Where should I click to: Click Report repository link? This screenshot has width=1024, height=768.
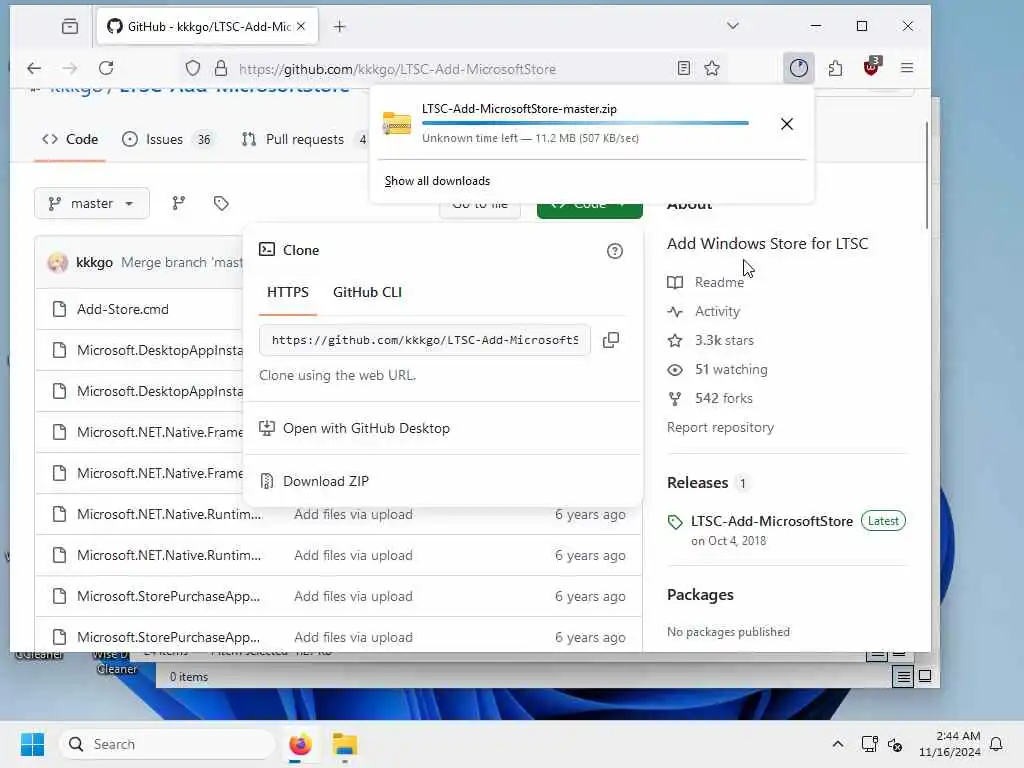720,427
